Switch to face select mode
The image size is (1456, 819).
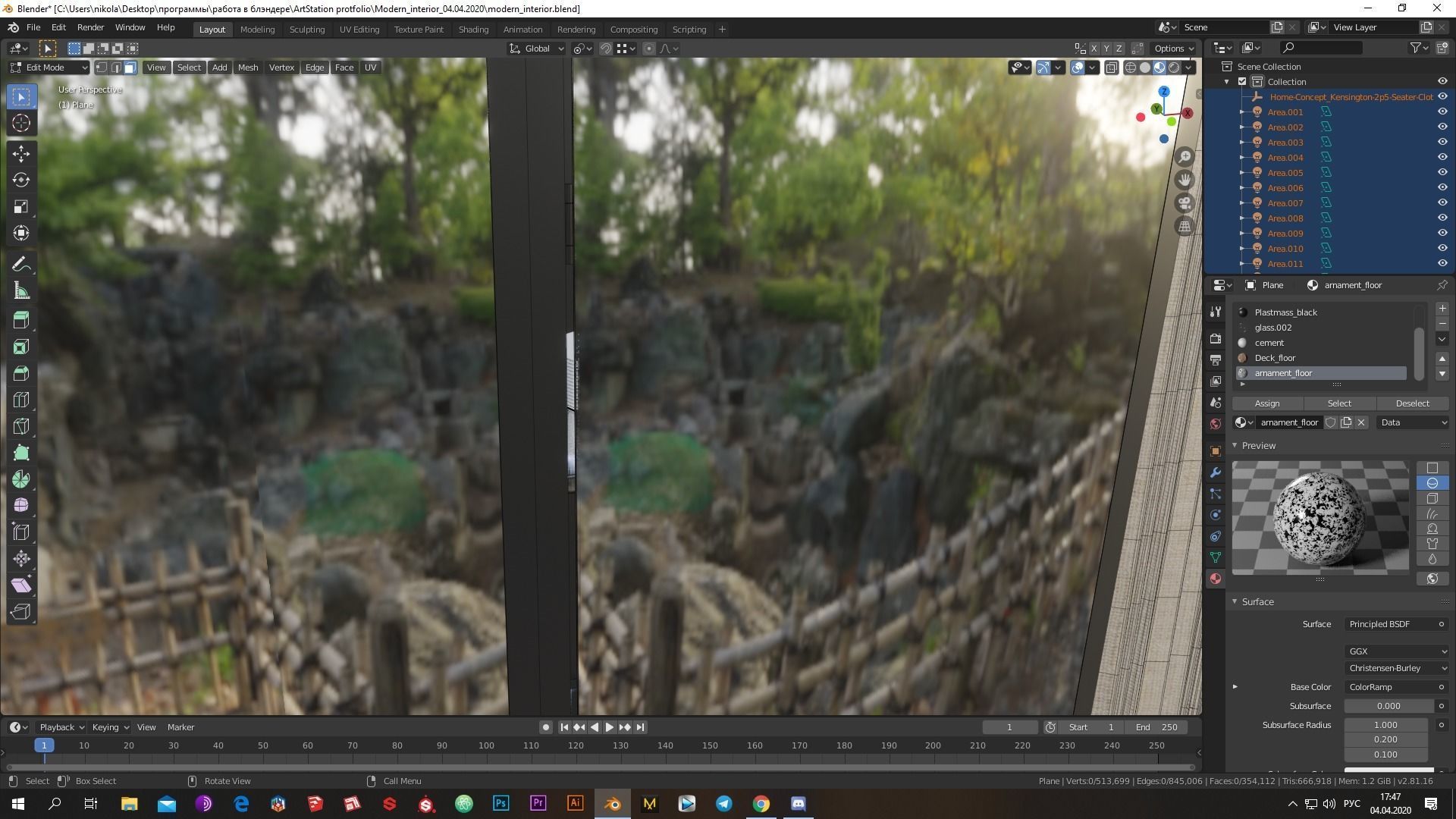point(130,67)
